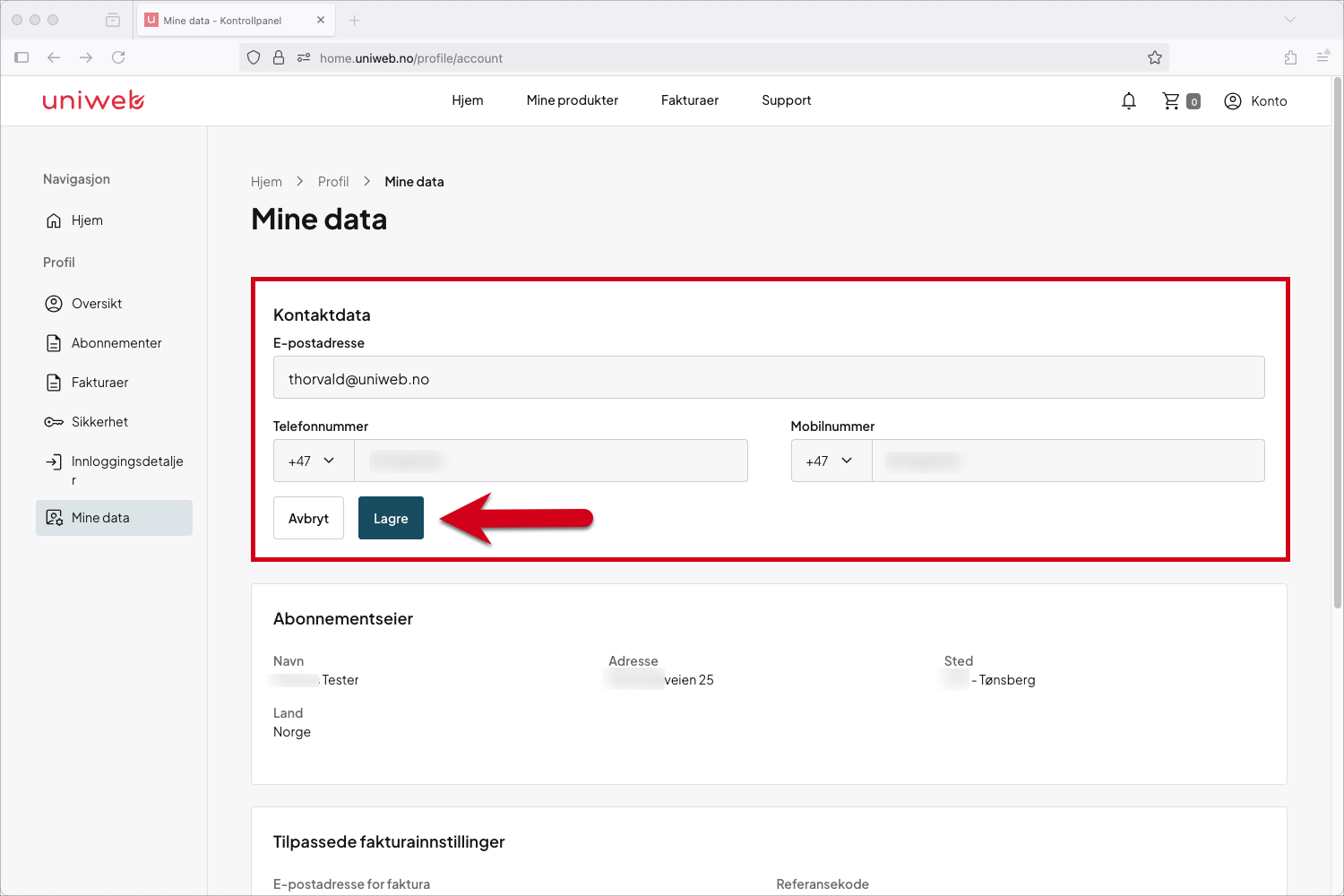Viewport: 1344px width, 896px height.
Task: Click the Oversikt person icon
Action: pos(54,304)
